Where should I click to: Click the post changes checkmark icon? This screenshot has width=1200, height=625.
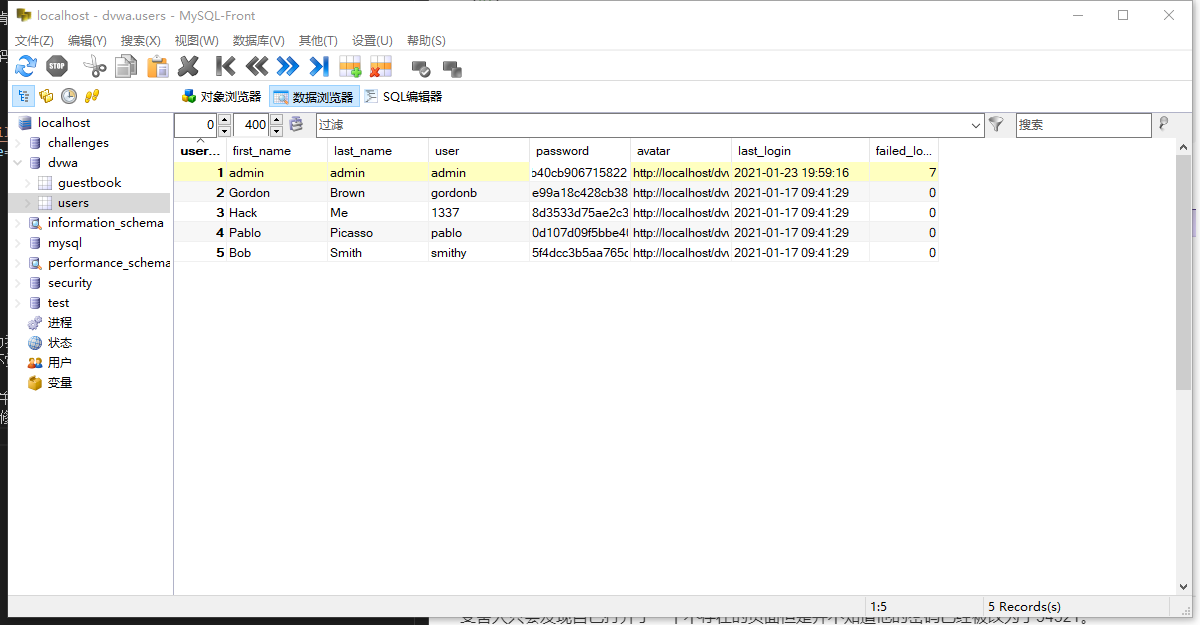tap(421, 68)
